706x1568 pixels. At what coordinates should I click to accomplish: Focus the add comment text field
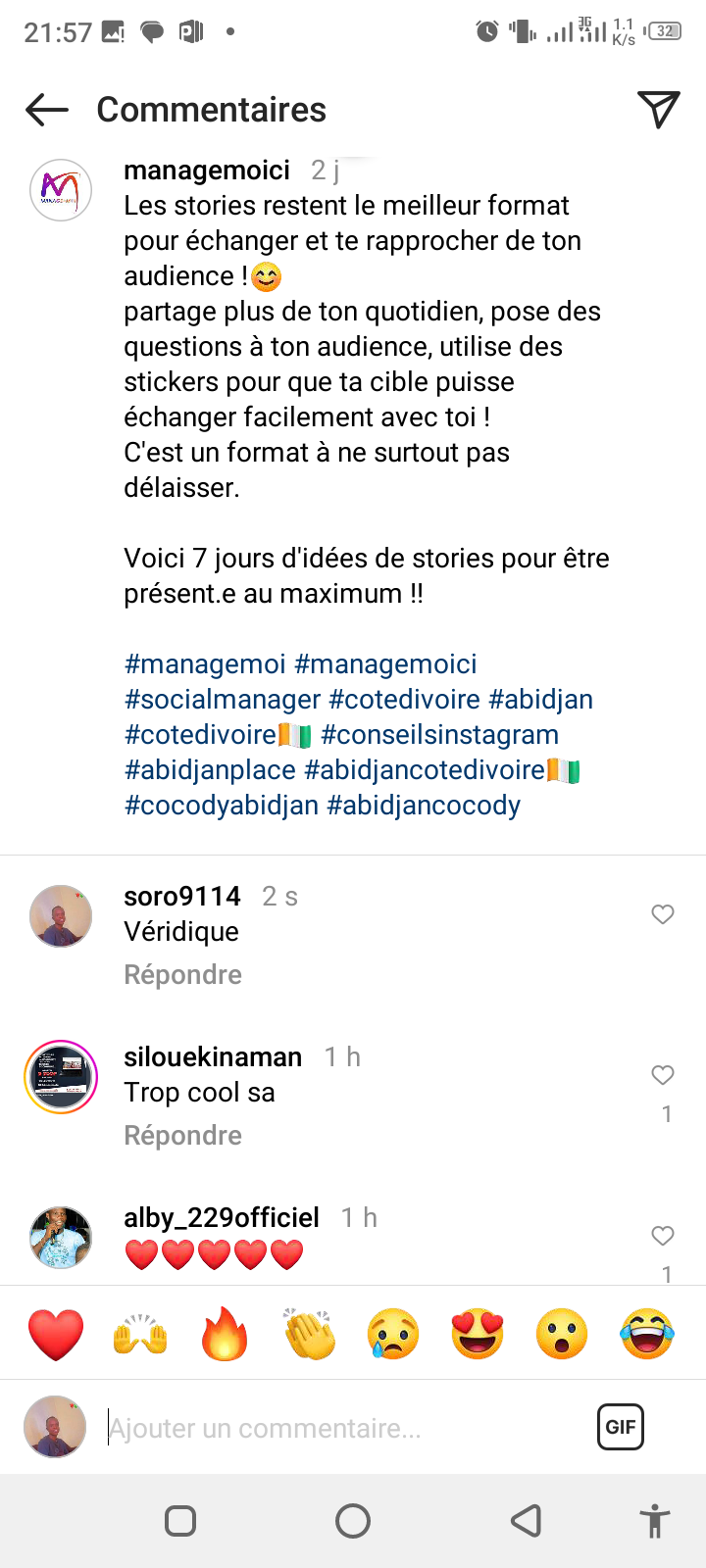click(343, 1429)
